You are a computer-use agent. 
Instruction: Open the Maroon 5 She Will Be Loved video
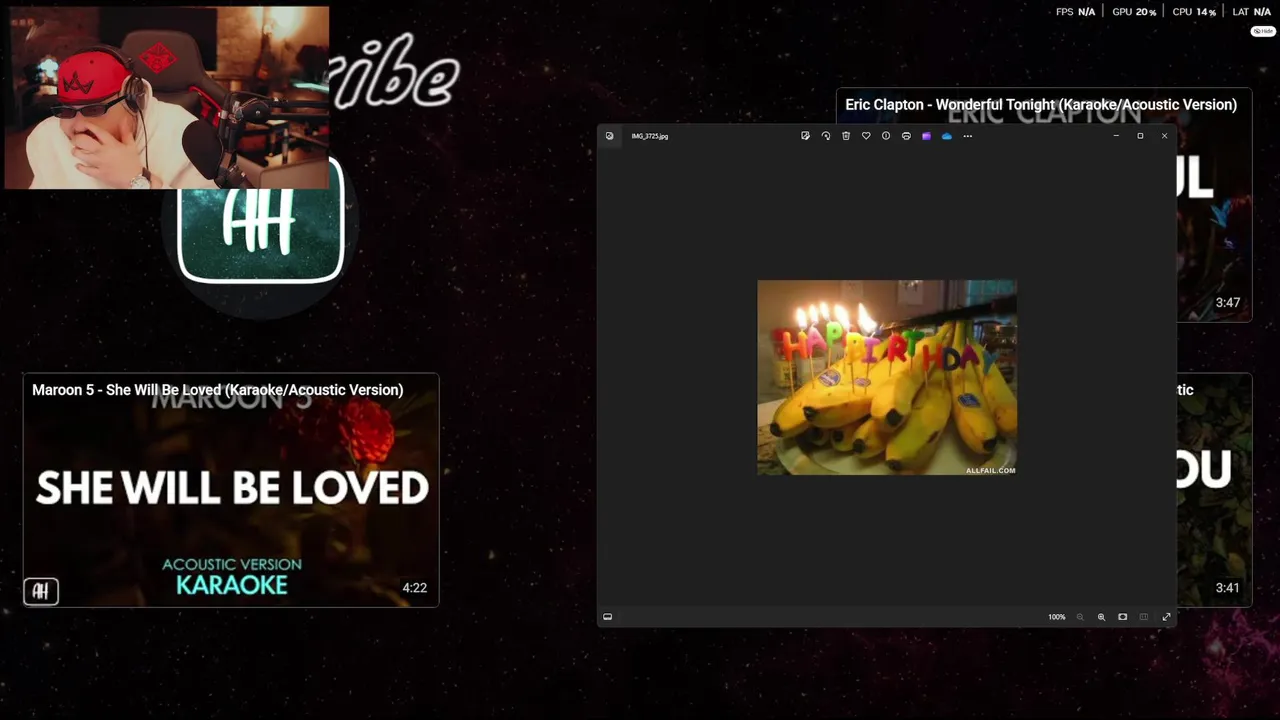231,490
